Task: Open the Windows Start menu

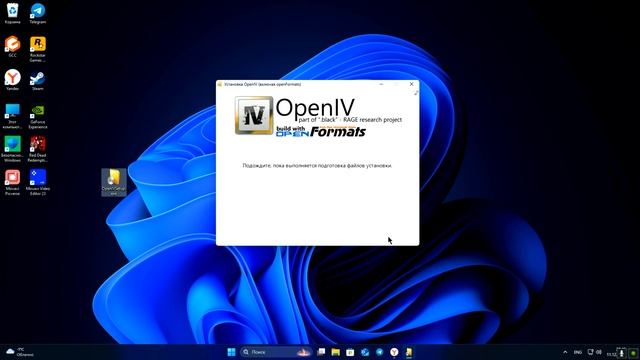Action: pos(231,352)
